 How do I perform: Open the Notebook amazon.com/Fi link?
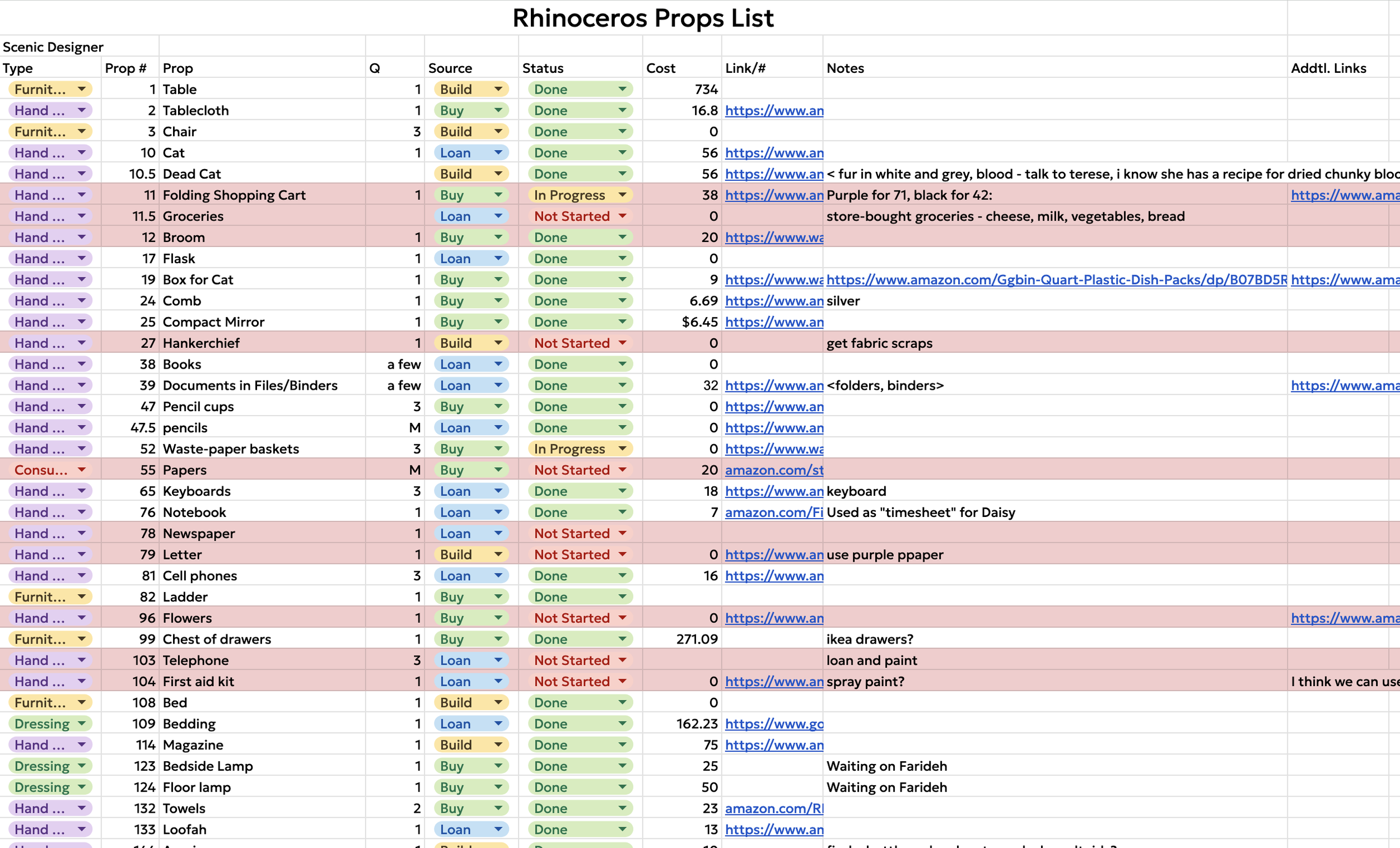click(774, 512)
